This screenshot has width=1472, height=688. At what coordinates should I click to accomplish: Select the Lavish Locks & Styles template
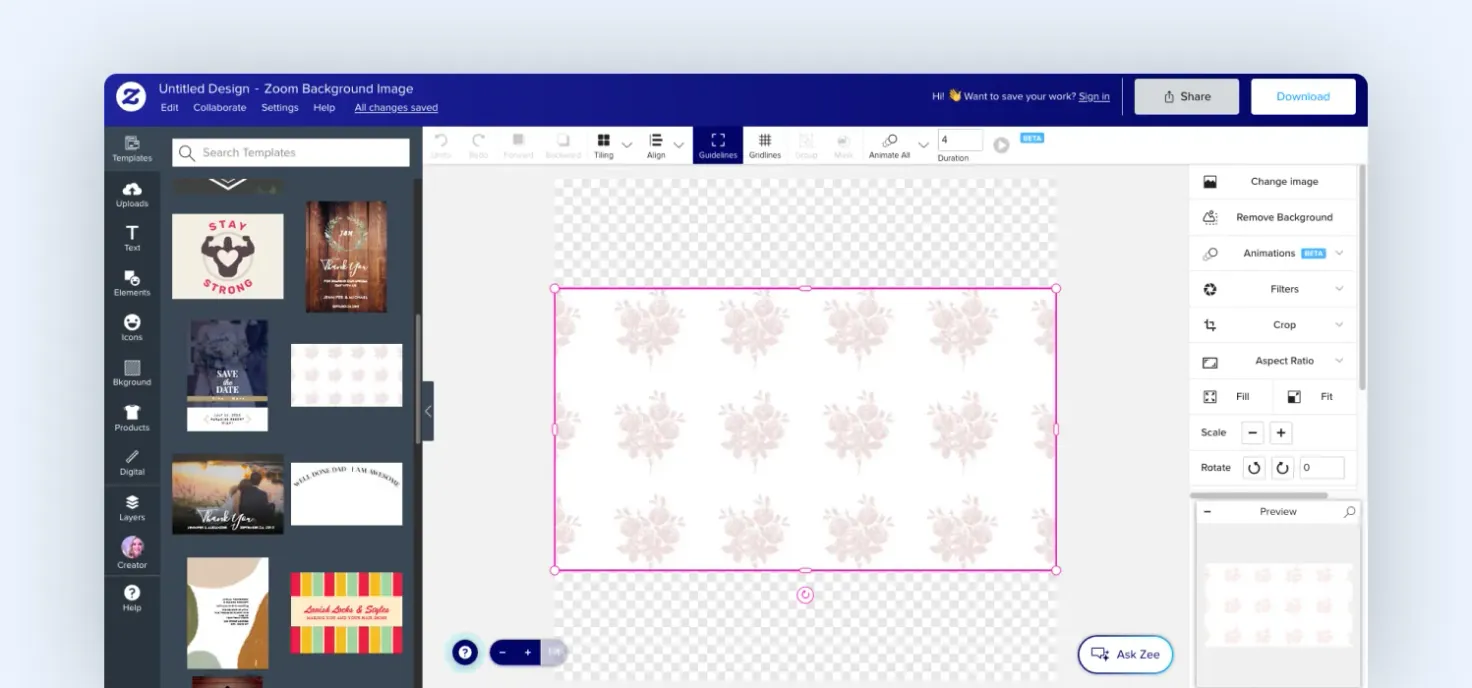[346, 613]
